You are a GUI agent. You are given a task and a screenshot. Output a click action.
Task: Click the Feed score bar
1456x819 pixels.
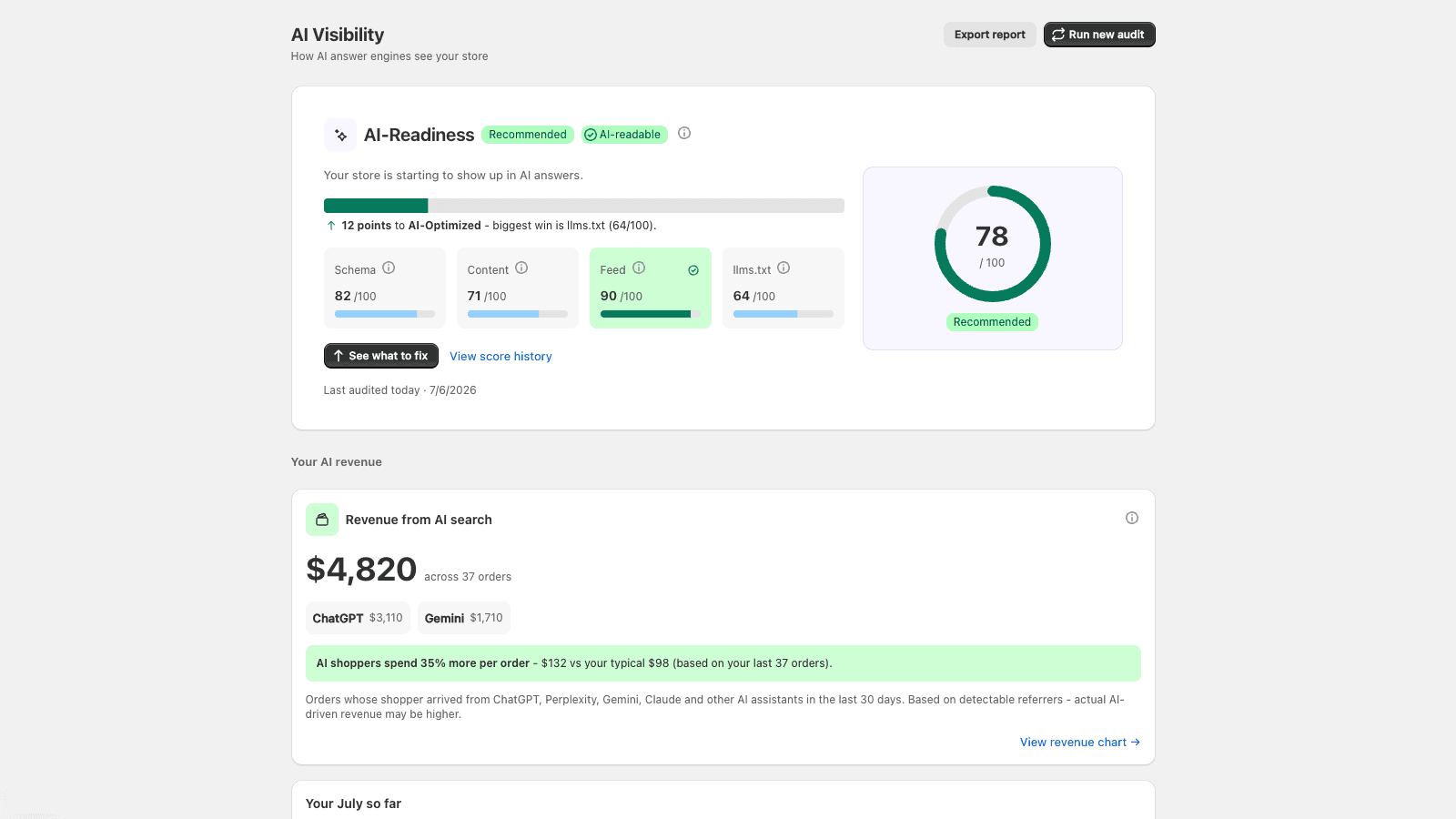pyautogui.click(x=651, y=314)
